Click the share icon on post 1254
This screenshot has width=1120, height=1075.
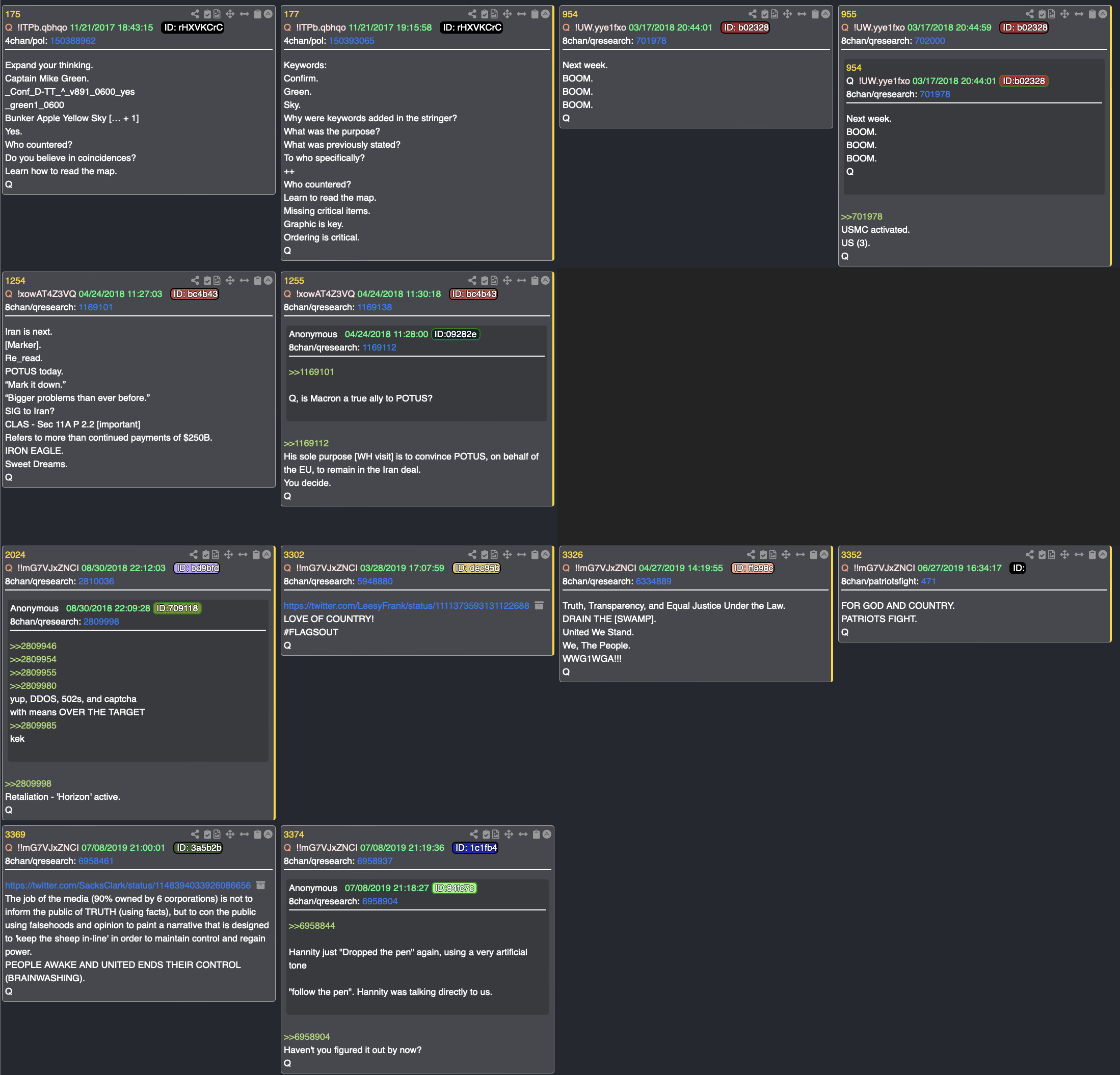(195, 280)
